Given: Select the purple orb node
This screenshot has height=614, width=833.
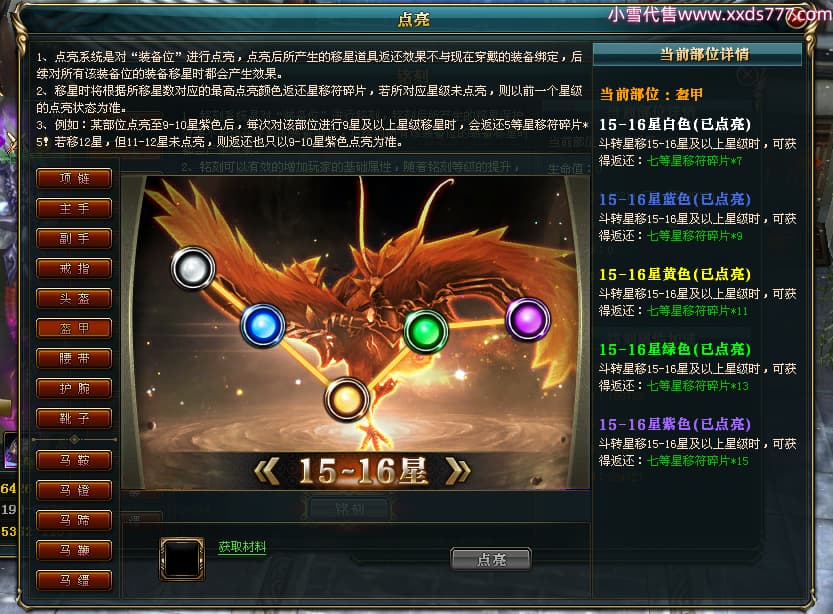Looking at the screenshot, I should [528, 319].
